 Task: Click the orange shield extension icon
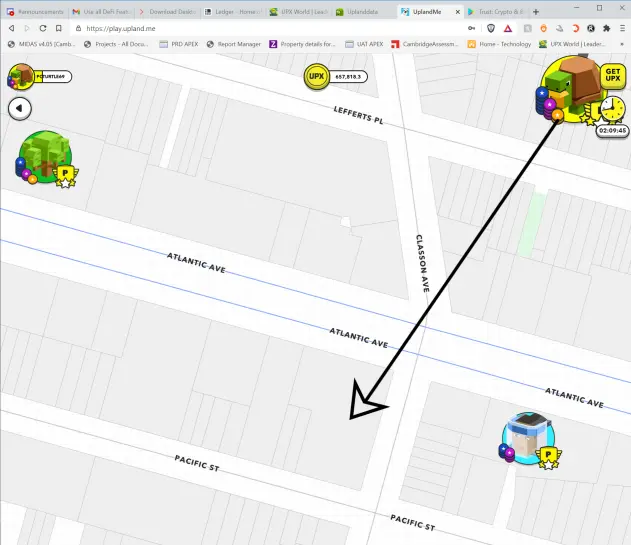click(x=544, y=28)
